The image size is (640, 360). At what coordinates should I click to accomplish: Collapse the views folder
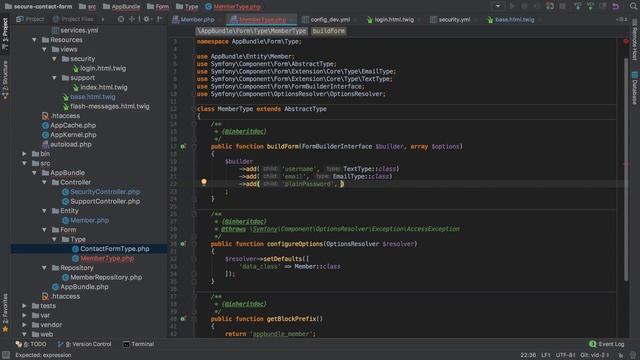pos(44,49)
